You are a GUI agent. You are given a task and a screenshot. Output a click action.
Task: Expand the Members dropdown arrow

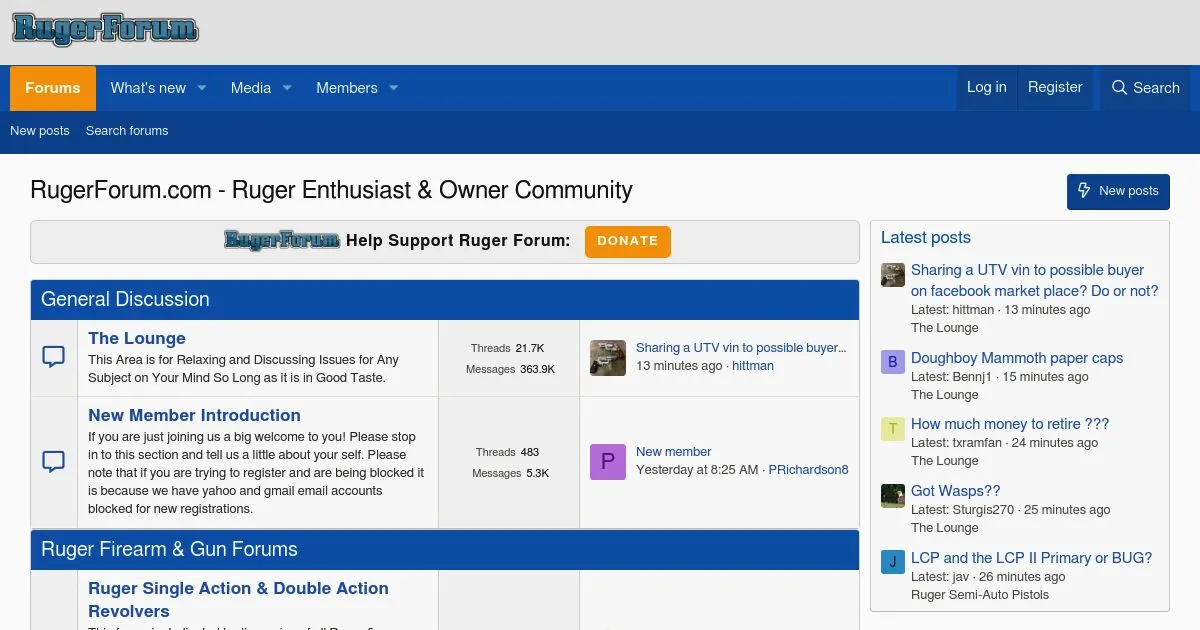[393, 88]
